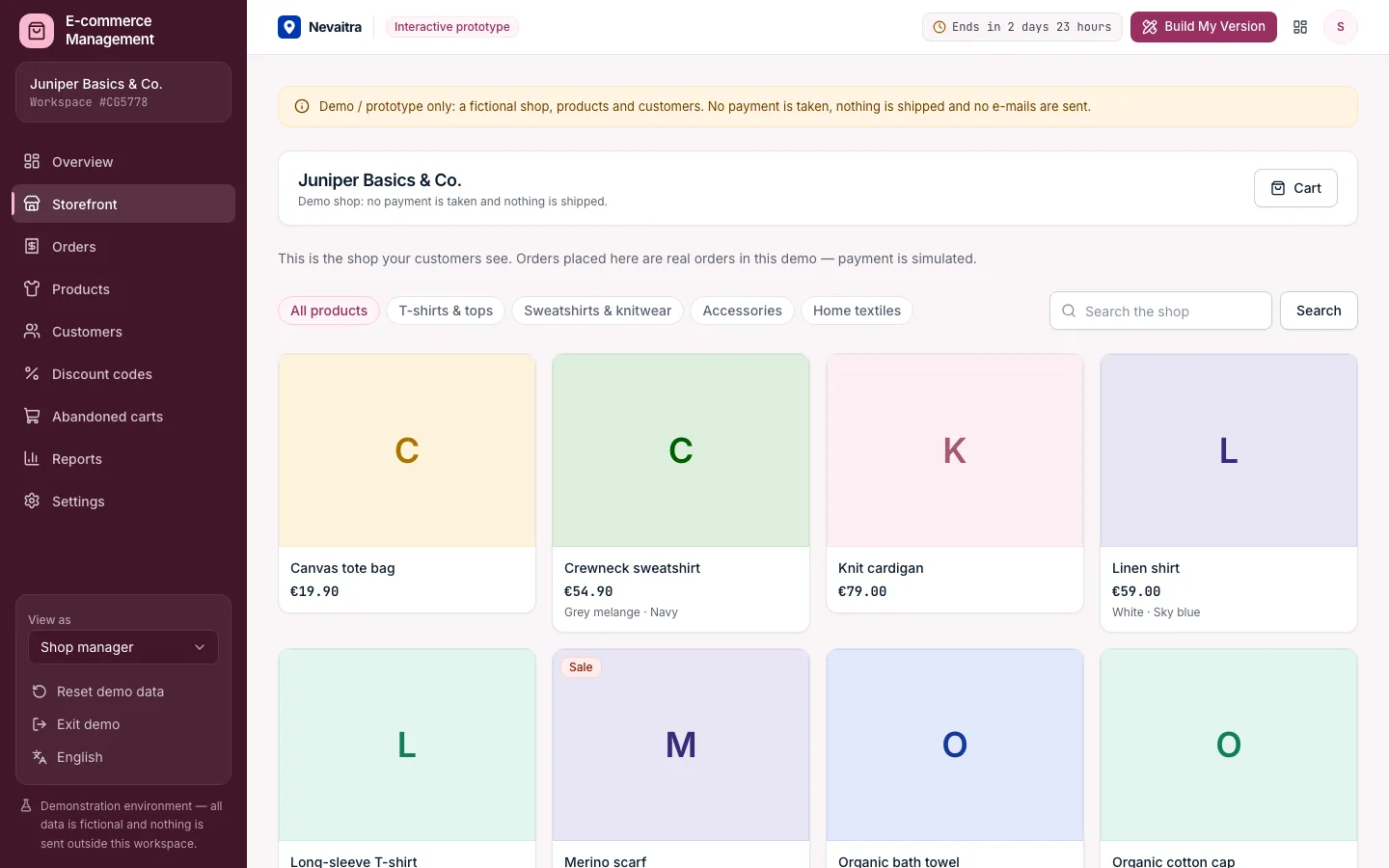Open the Organic cotton cap product image
This screenshot has width=1389, height=868.
point(1229,745)
